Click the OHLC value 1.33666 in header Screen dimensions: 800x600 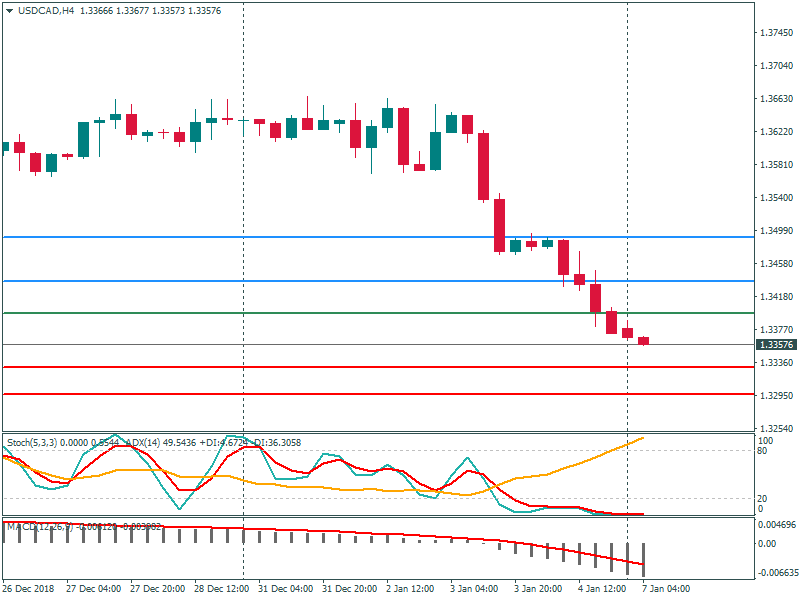click(x=96, y=11)
